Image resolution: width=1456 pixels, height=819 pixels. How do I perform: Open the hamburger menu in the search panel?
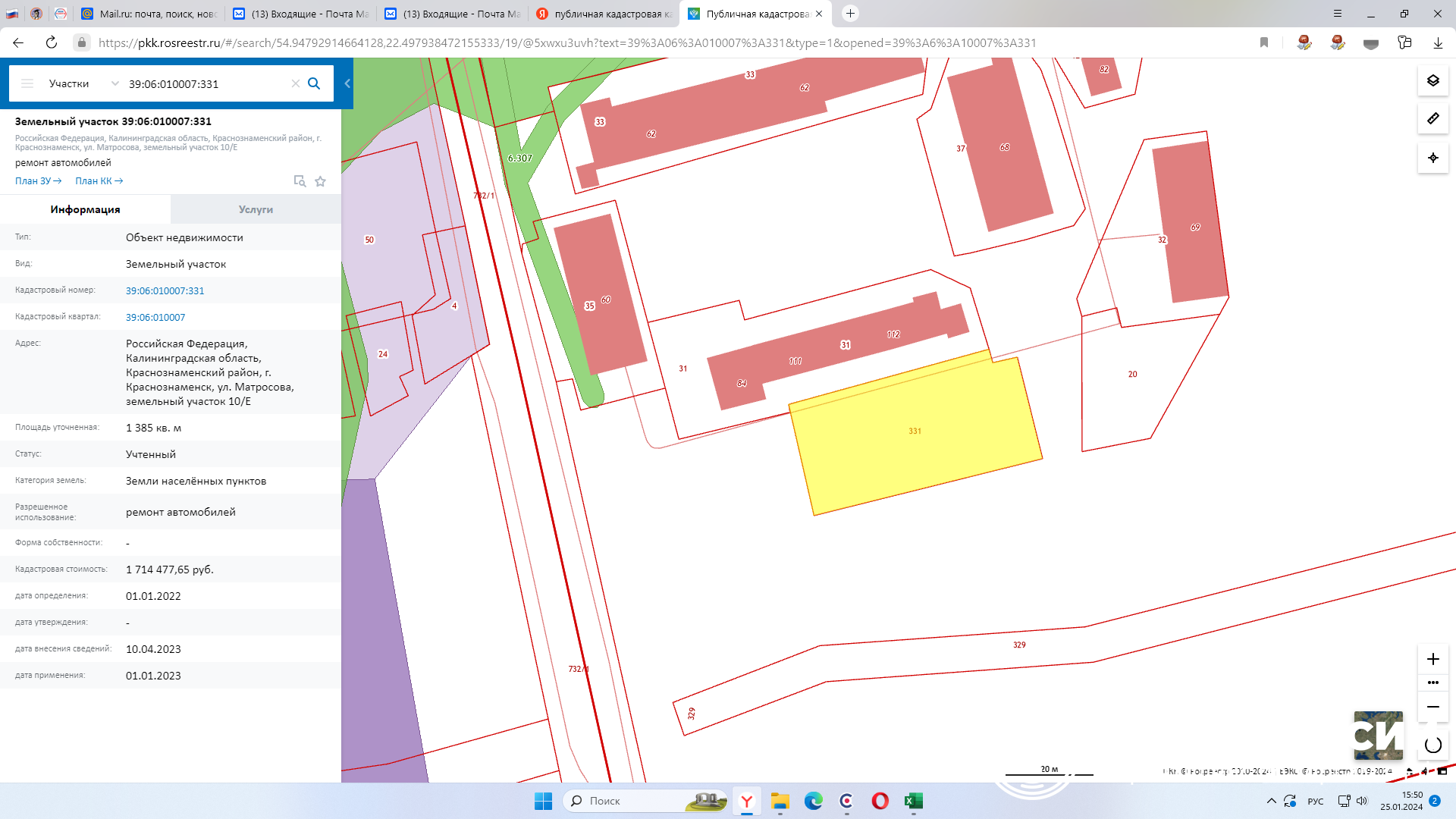pos(27,83)
